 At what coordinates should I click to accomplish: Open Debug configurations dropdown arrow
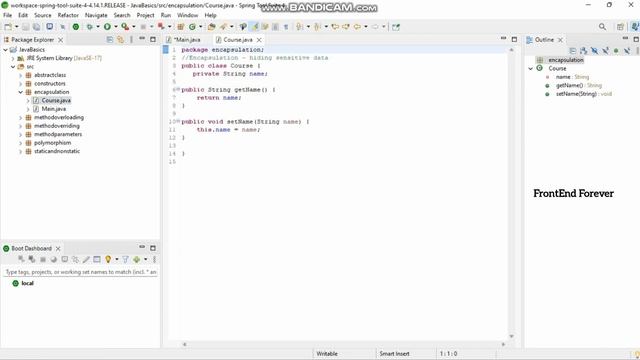98,27
